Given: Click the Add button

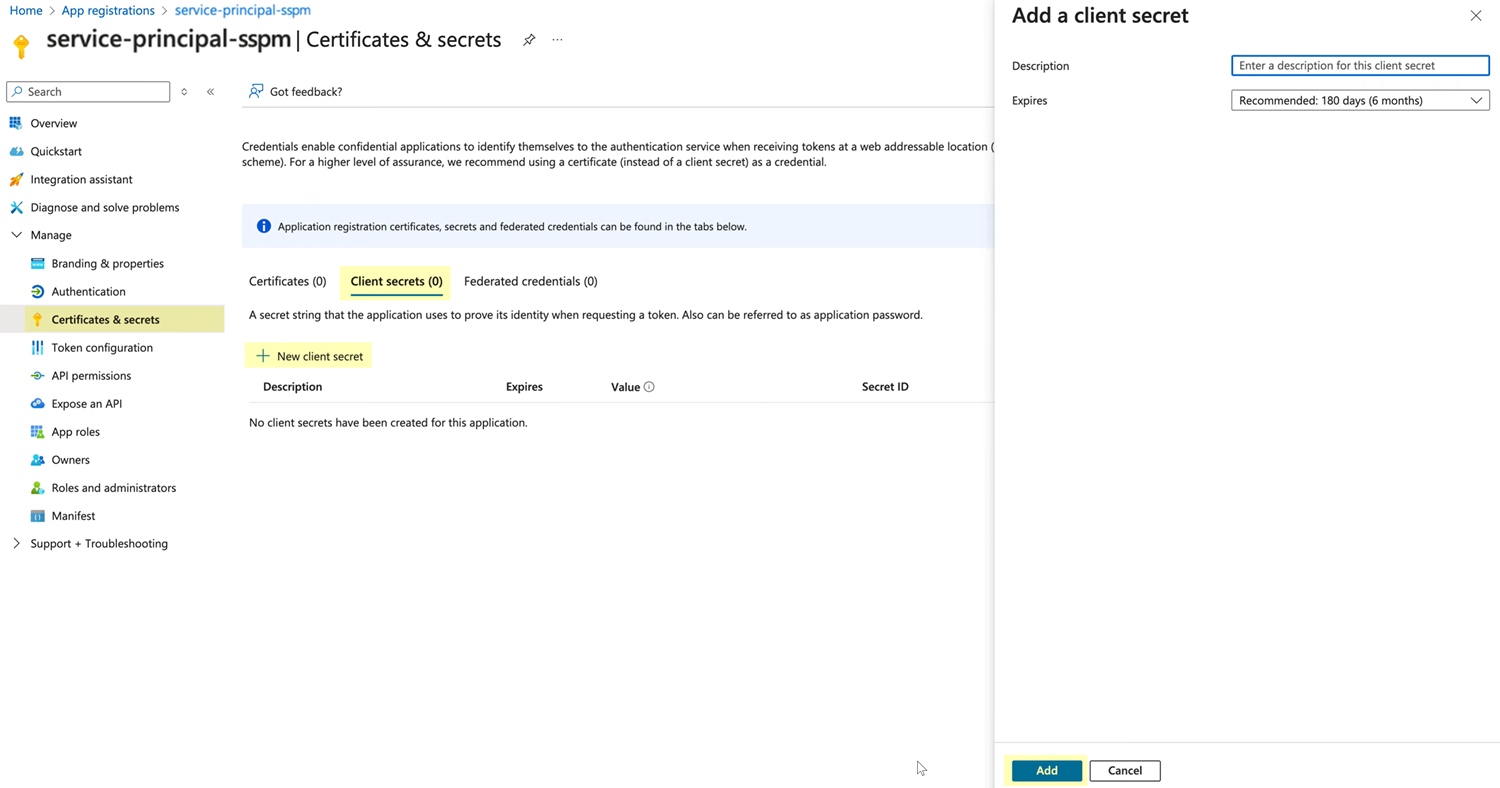Looking at the screenshot, I should coord(1046,770).
